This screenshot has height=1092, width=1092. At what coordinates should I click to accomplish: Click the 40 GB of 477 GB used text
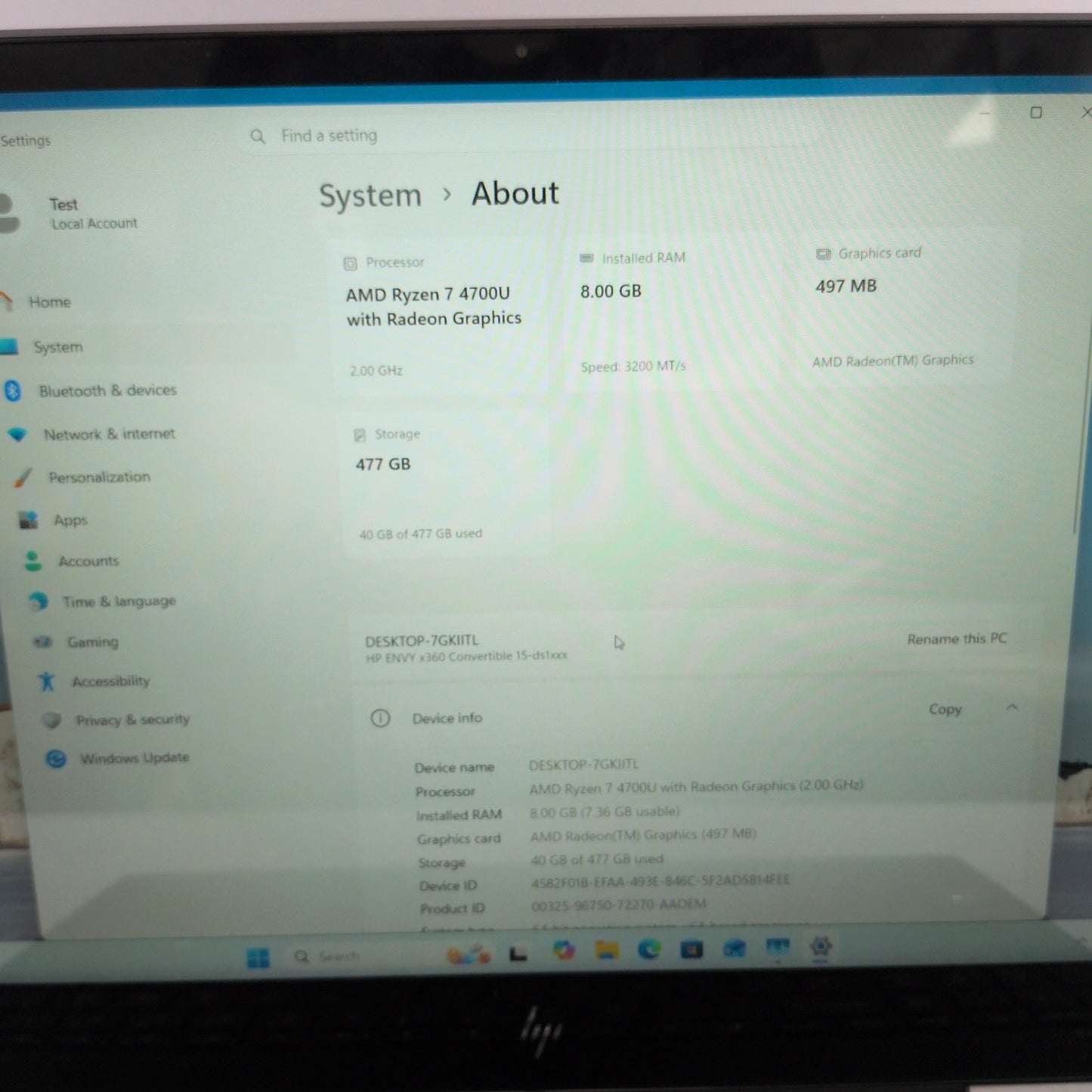tap(421, 534)
